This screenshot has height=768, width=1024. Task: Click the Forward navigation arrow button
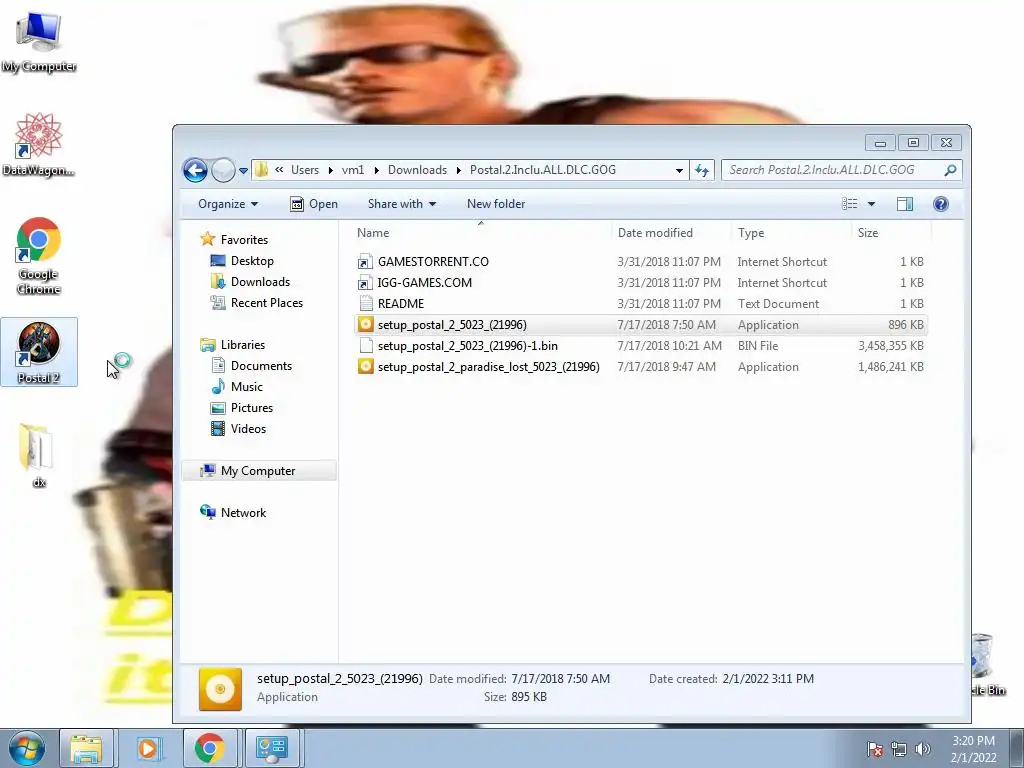click(x=223, y=170)
